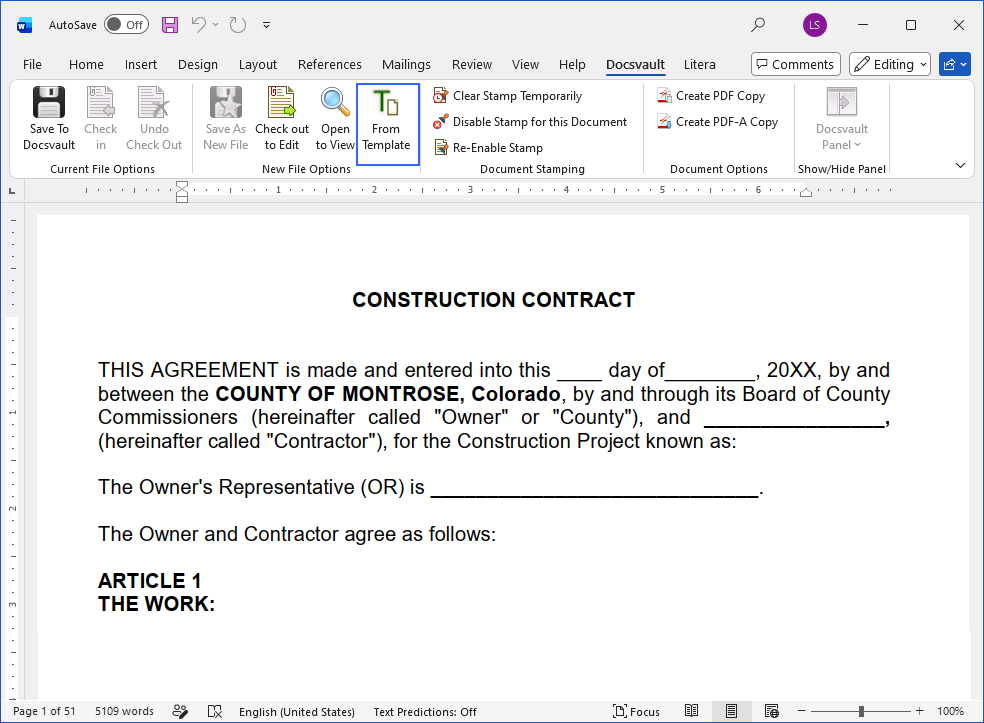
Task: Click the CONSTRUCTION CONTRACT heading
Action: pos(493,300)
